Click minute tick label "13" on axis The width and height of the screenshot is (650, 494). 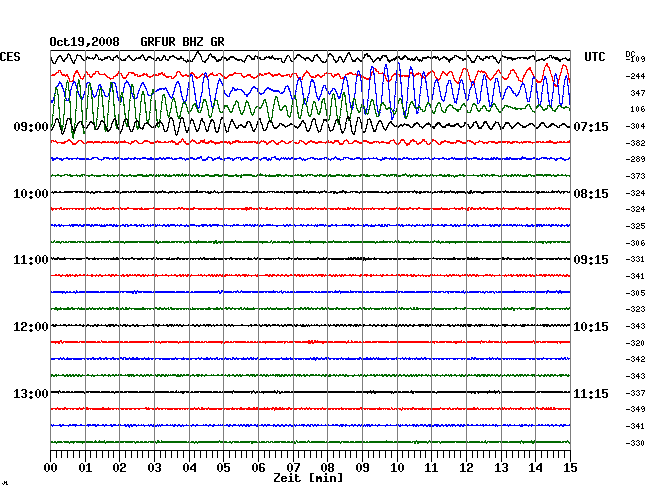point(501,468)
